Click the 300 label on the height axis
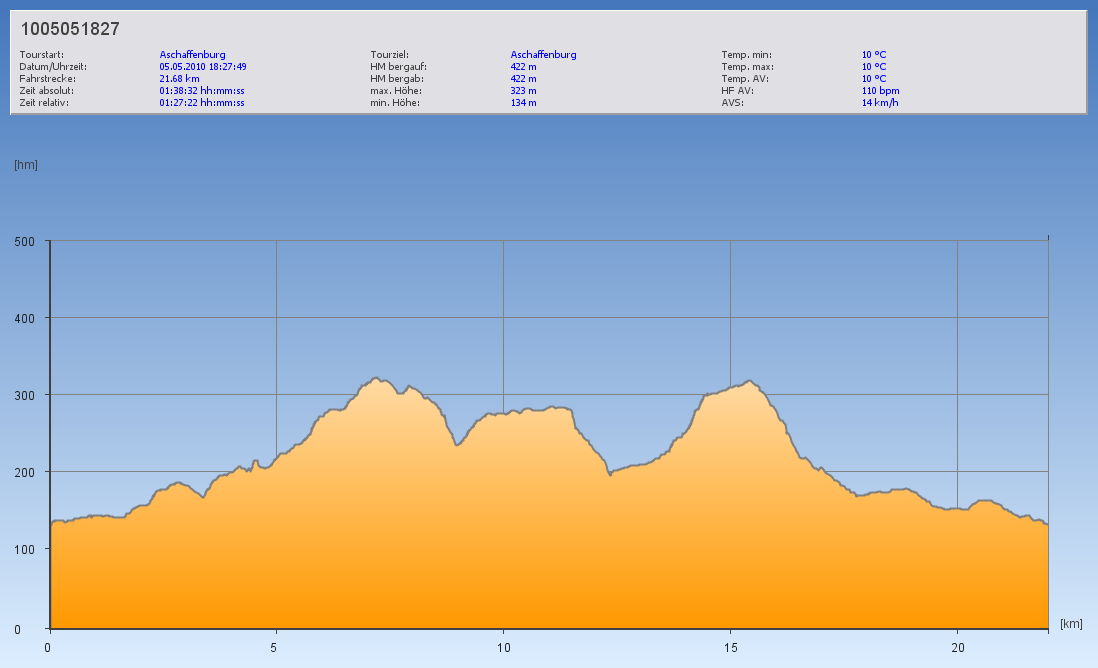Screen dimensions: 1098x668 coord(25,395)
